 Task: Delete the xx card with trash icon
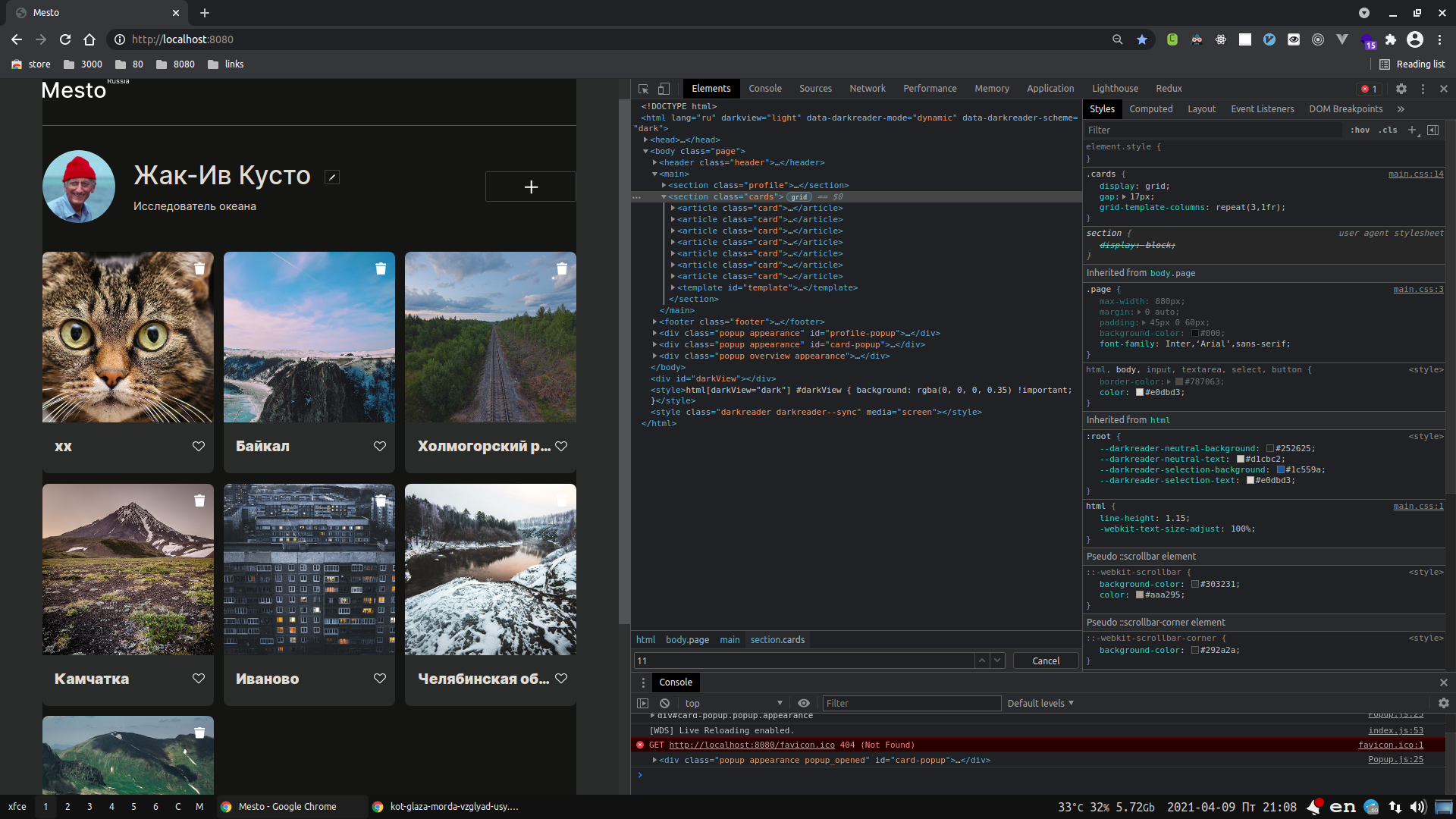click(x=199, y=268)
